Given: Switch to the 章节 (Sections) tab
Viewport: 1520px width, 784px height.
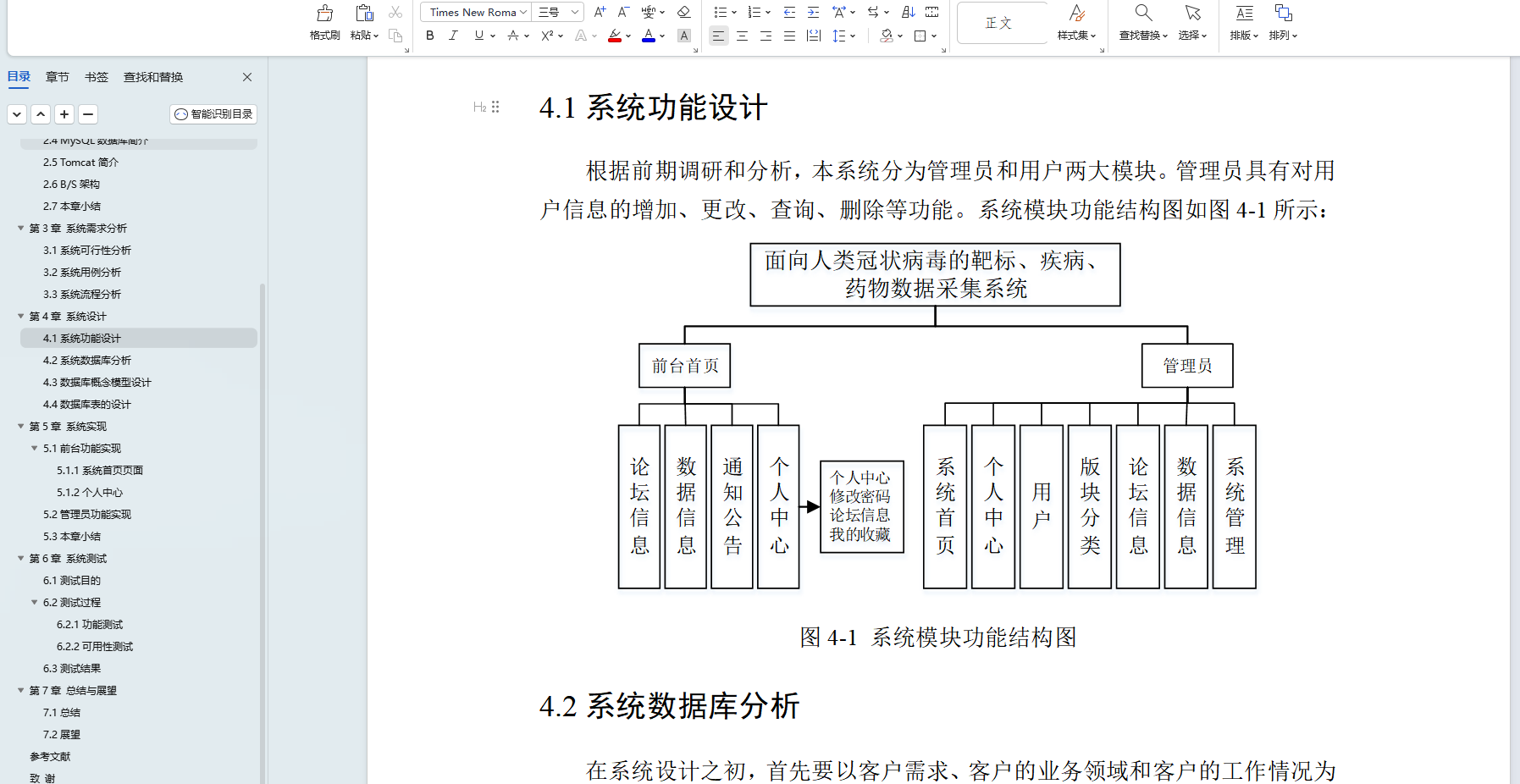Looking at the screenshot, I should click(x=58, y=77).
